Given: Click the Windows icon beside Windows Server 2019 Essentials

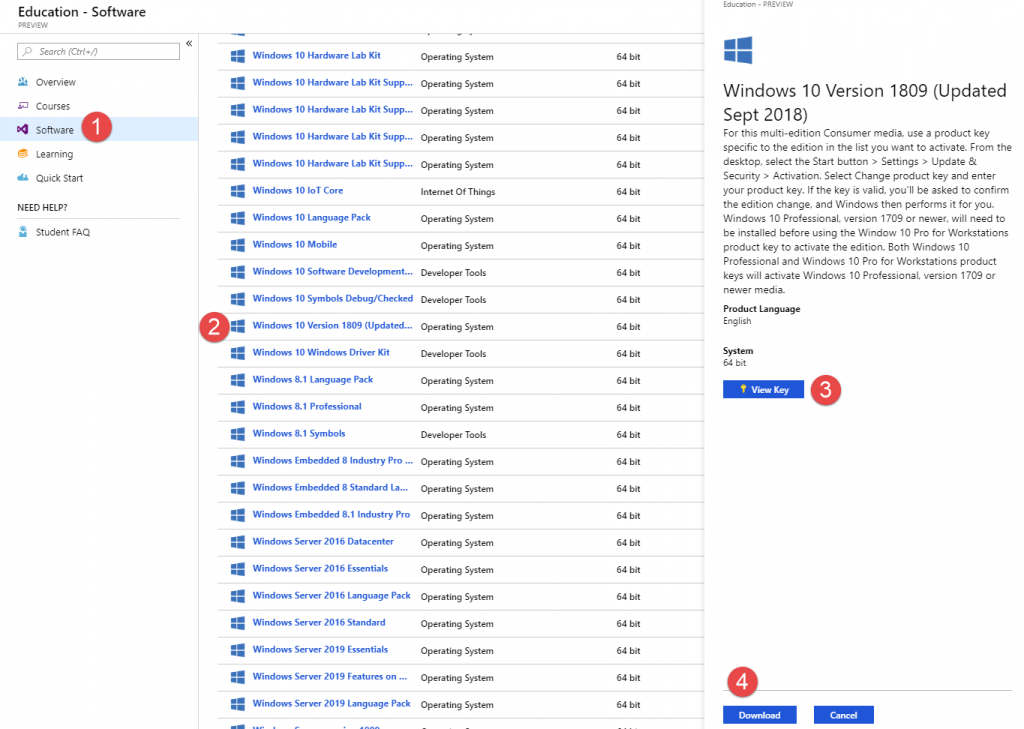Looking at the screenshot, I should 238,651.
